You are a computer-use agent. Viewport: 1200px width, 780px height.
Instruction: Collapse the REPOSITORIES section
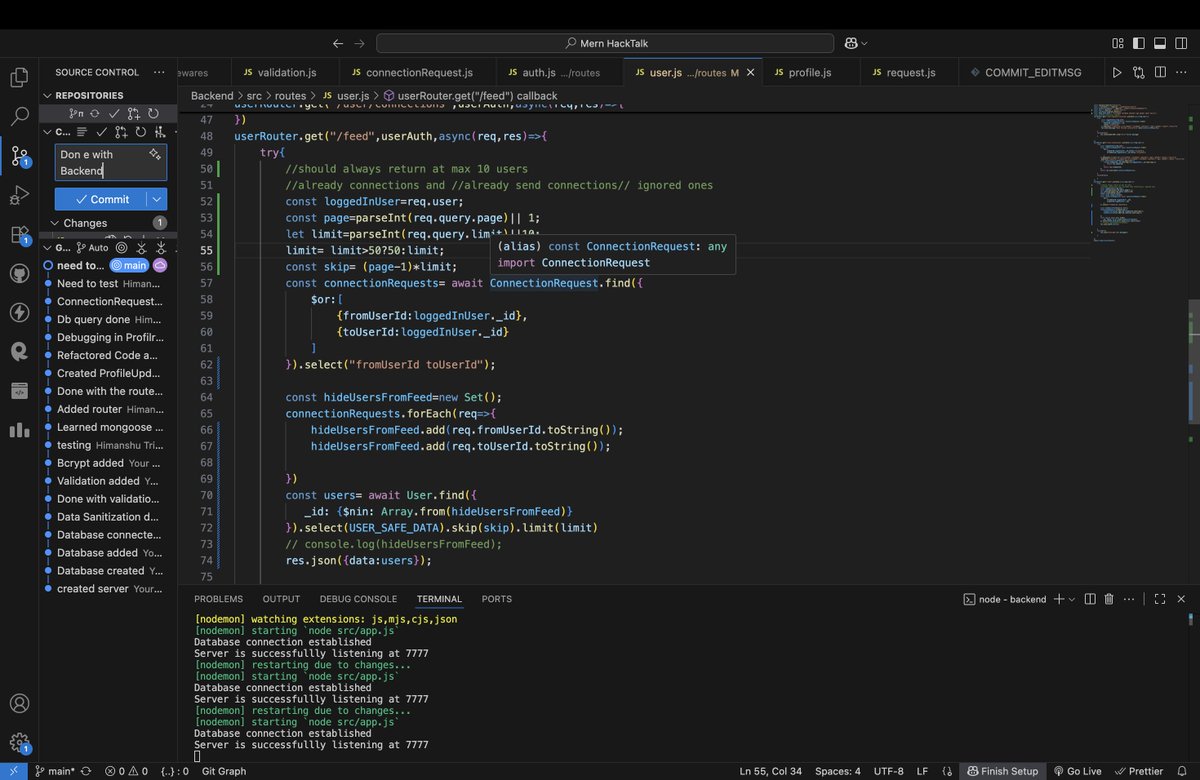click(x=47, y=95)
